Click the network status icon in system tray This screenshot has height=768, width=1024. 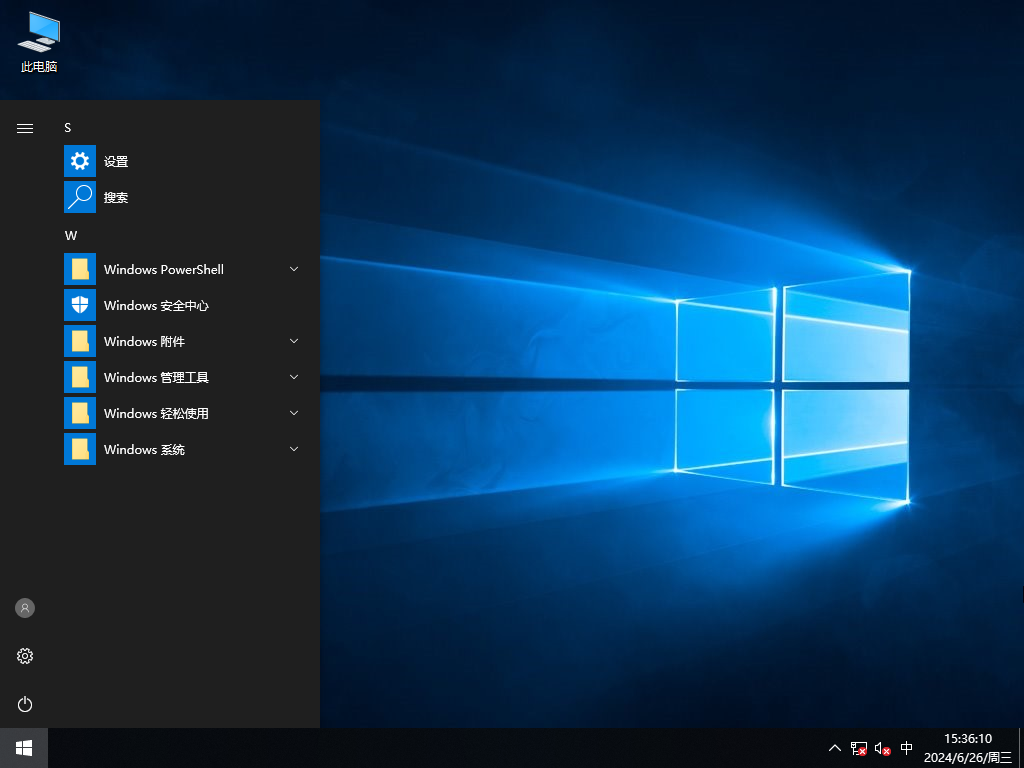pos(858,747)
